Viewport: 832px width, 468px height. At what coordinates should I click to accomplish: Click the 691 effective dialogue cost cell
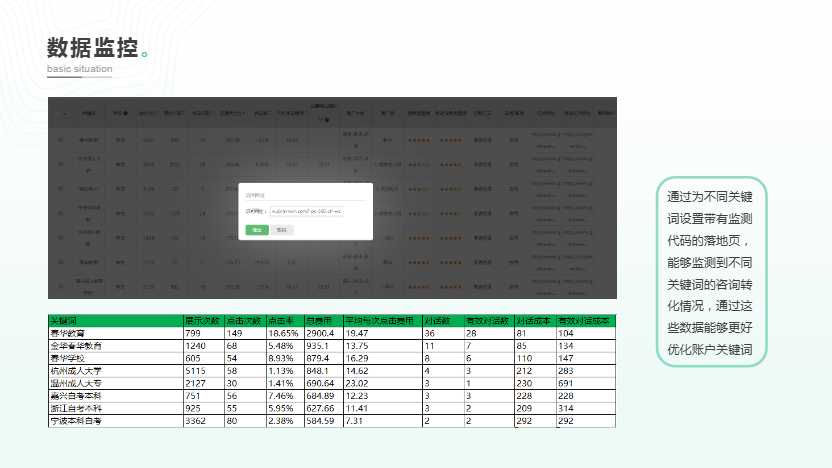coord(586,383)
